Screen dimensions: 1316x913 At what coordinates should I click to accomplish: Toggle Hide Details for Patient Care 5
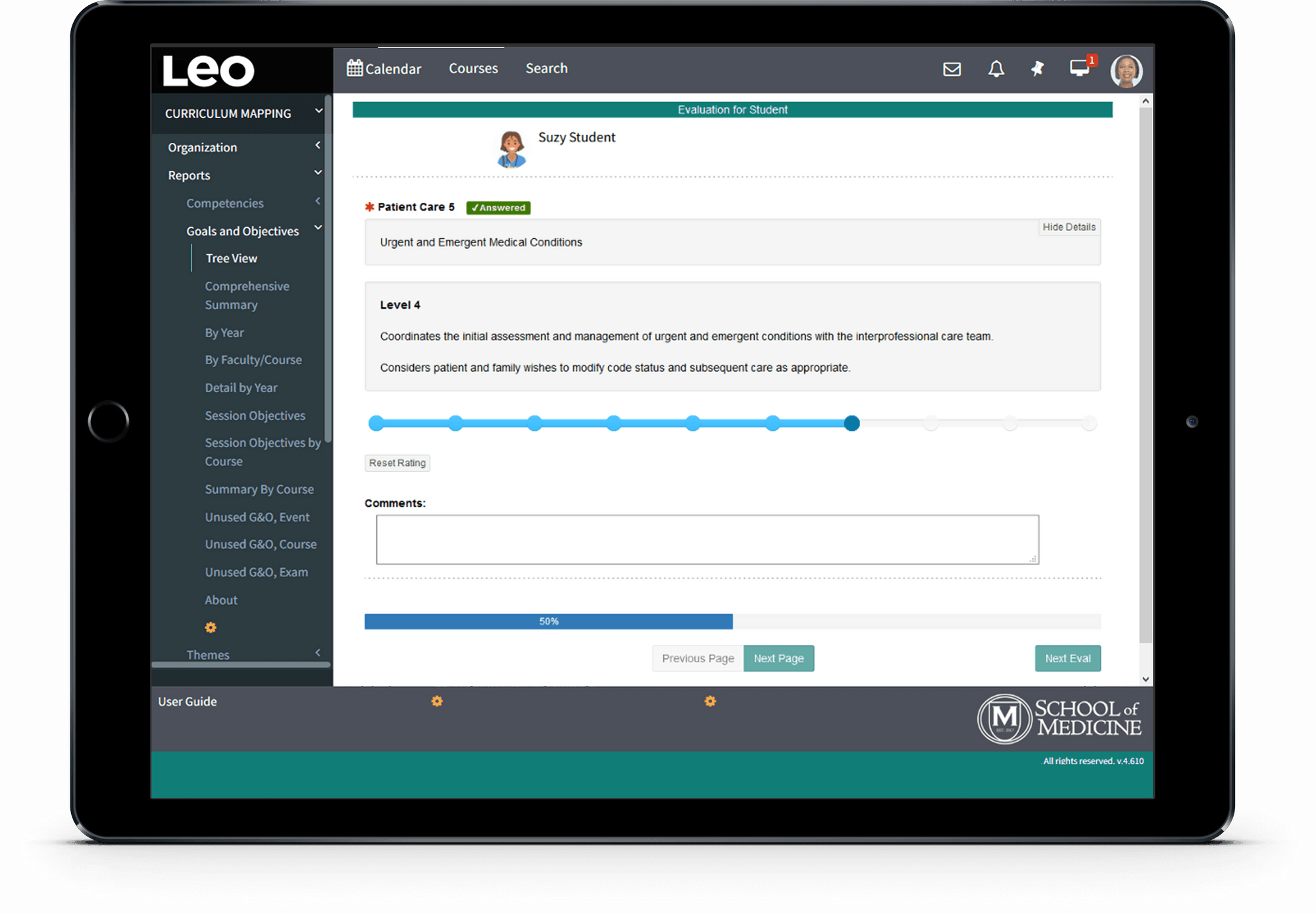[1069, 226]
